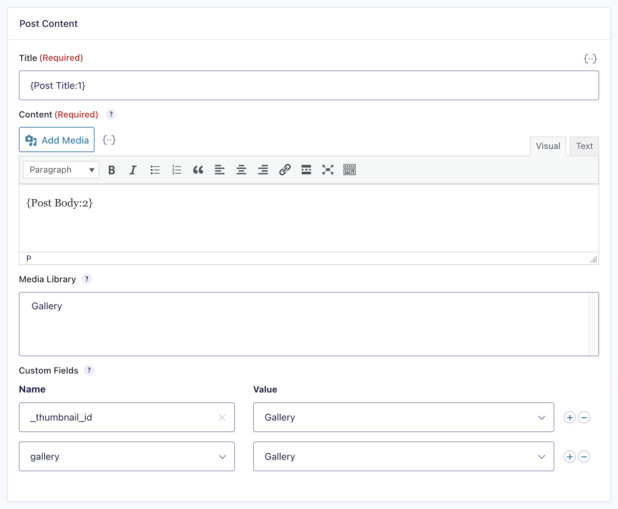Toggle bold formatting in editor toolbar

pos(112,170)
